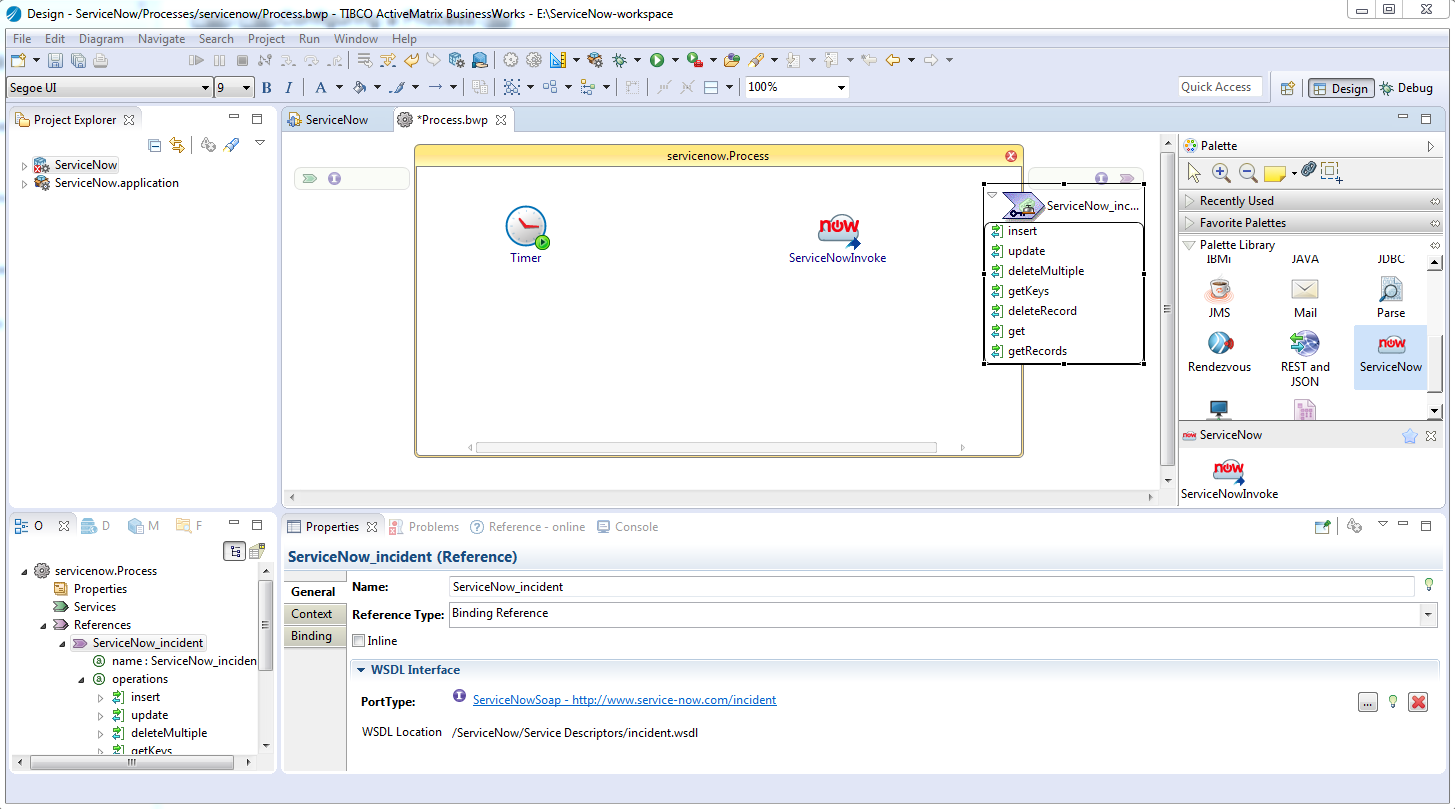Expand the insert operation in the outline
This screenshot has width=1455, height=809.
(x=100, y=698)
